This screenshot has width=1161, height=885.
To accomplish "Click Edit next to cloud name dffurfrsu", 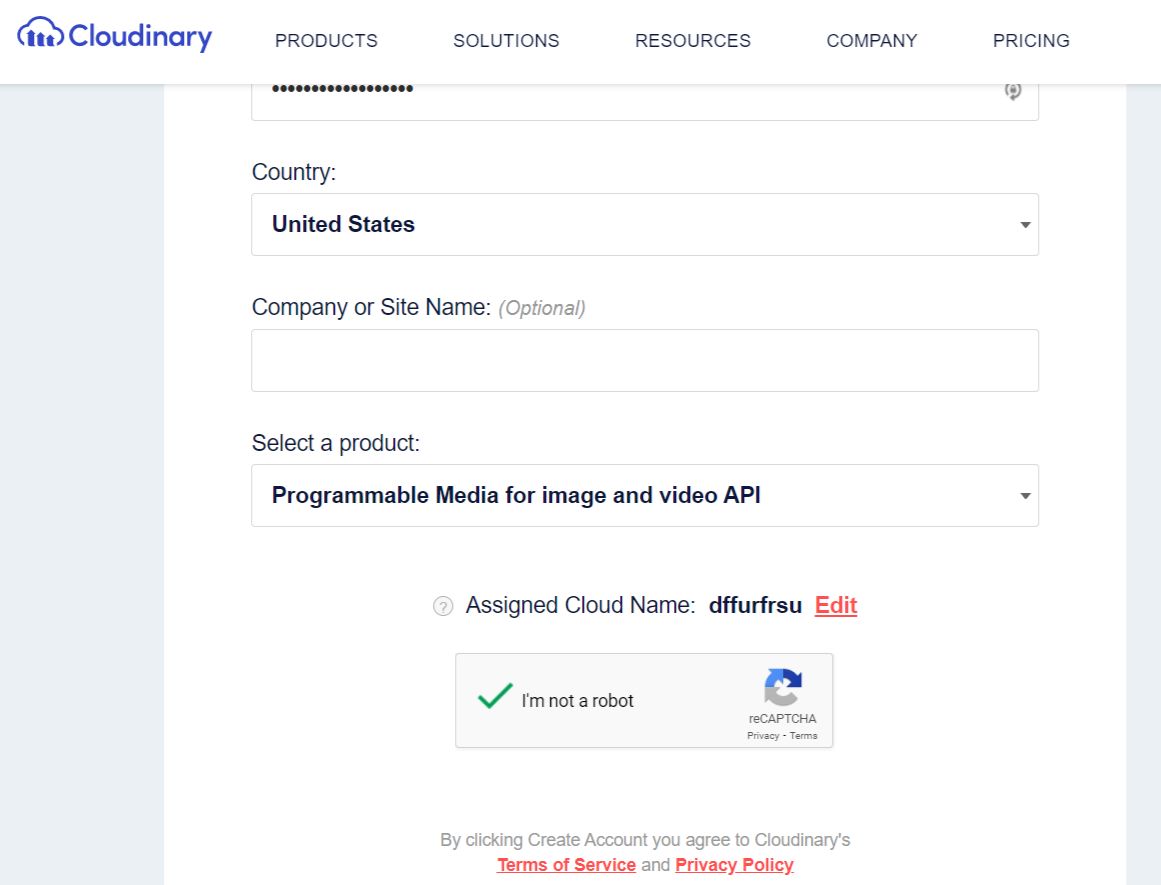I will (x=835, y=605).
